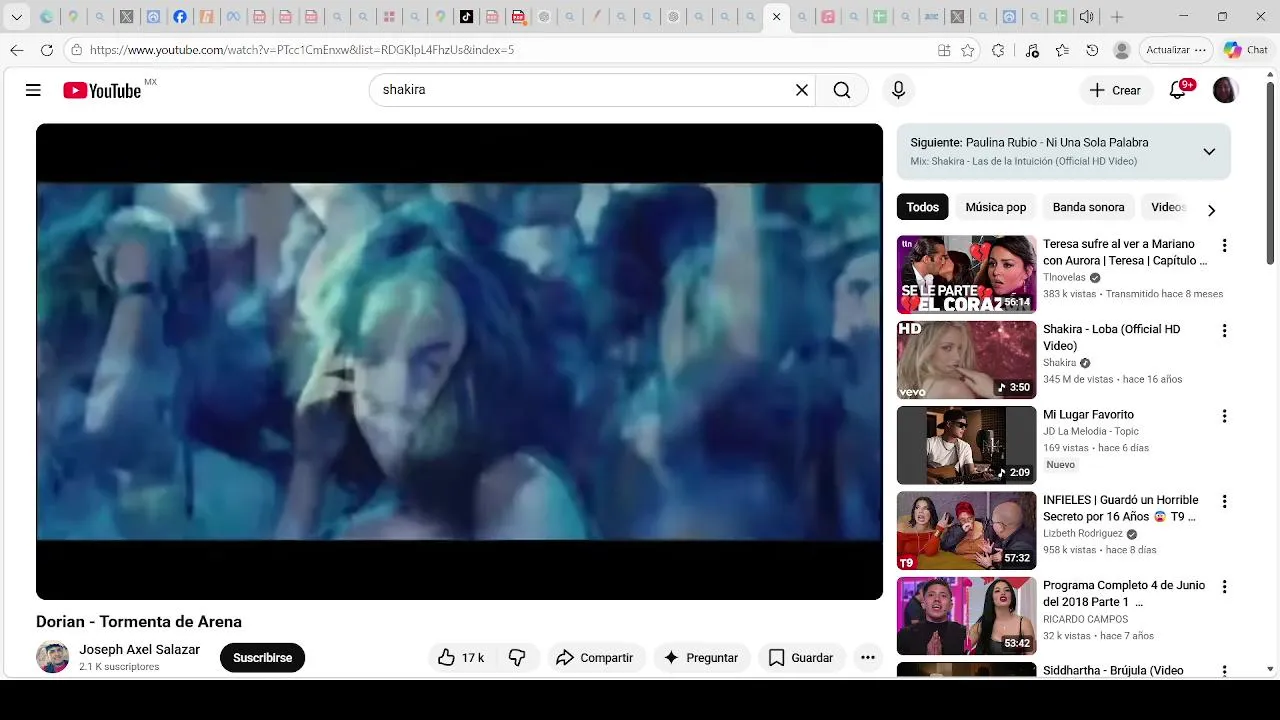Open INFIELES video thumbnail
Image resolution: width=1280 pixels, height=720 pixels.
pos(966,530)
